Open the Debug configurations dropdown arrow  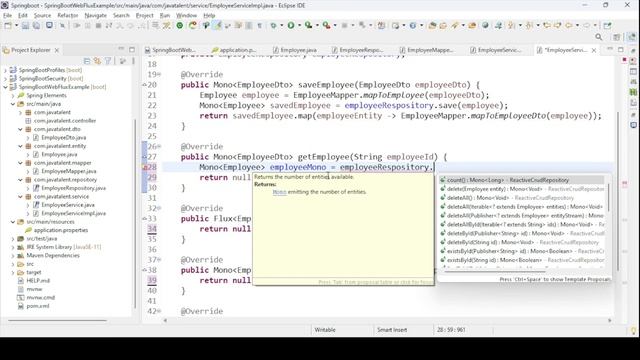point(282,25)
